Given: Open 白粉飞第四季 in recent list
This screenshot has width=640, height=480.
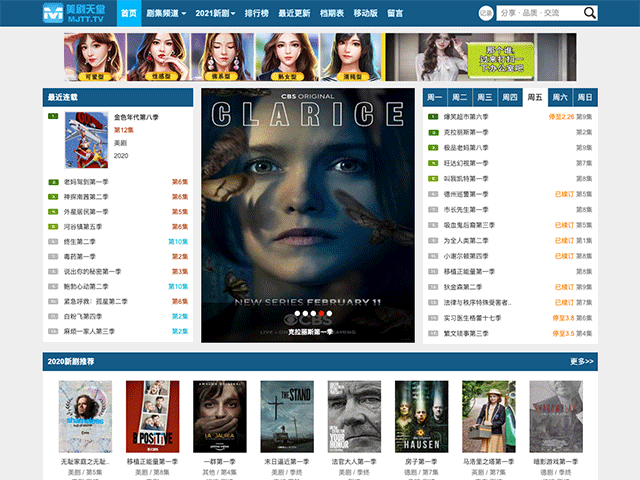Looking at the screenshot, I should coord(83,316).
